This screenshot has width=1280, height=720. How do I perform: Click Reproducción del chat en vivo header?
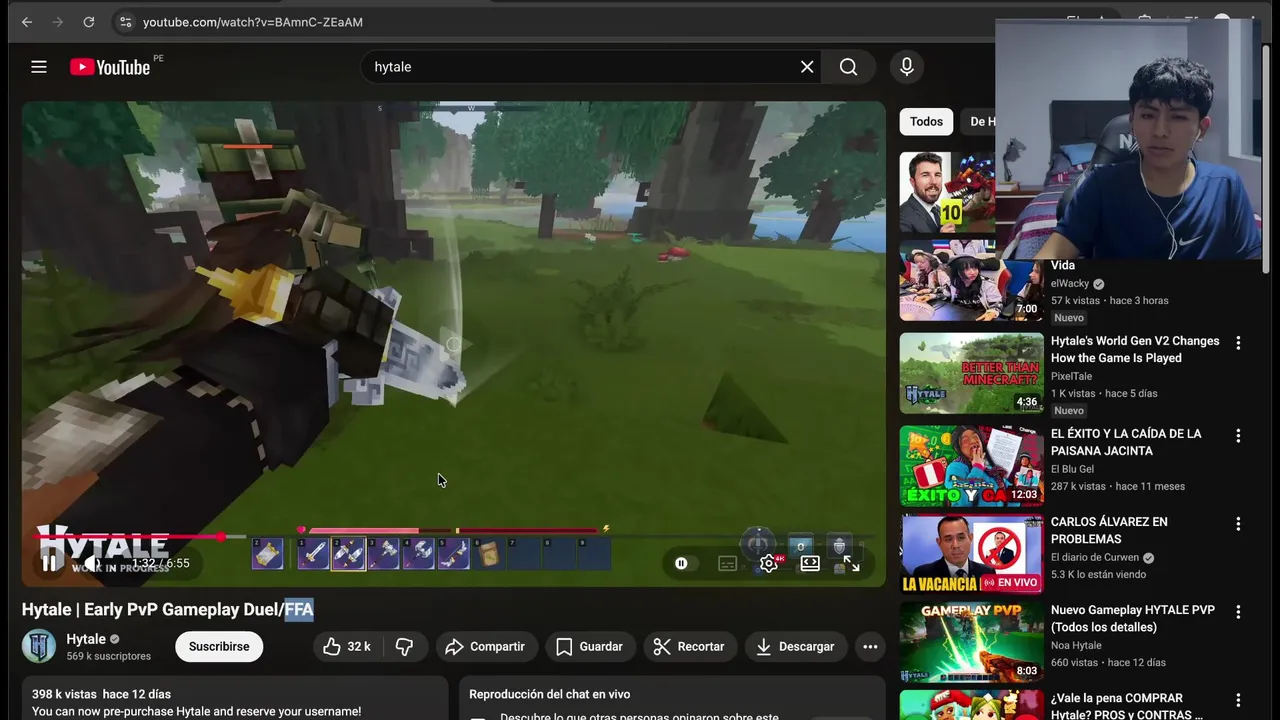click(x=550, y=694)
